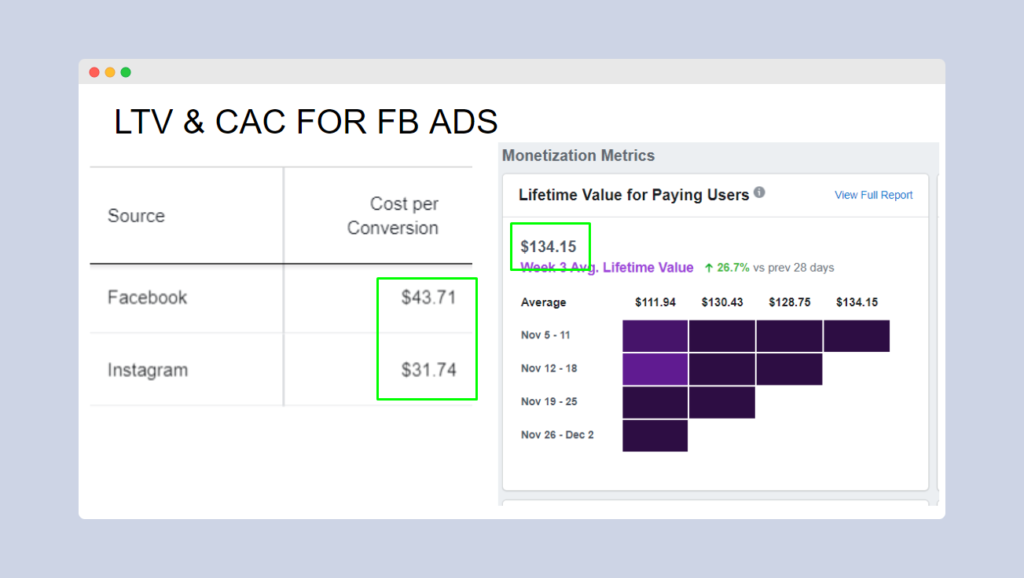Click the $111.94 average value
Viewport: 1024px width, 578px height.
655,302
